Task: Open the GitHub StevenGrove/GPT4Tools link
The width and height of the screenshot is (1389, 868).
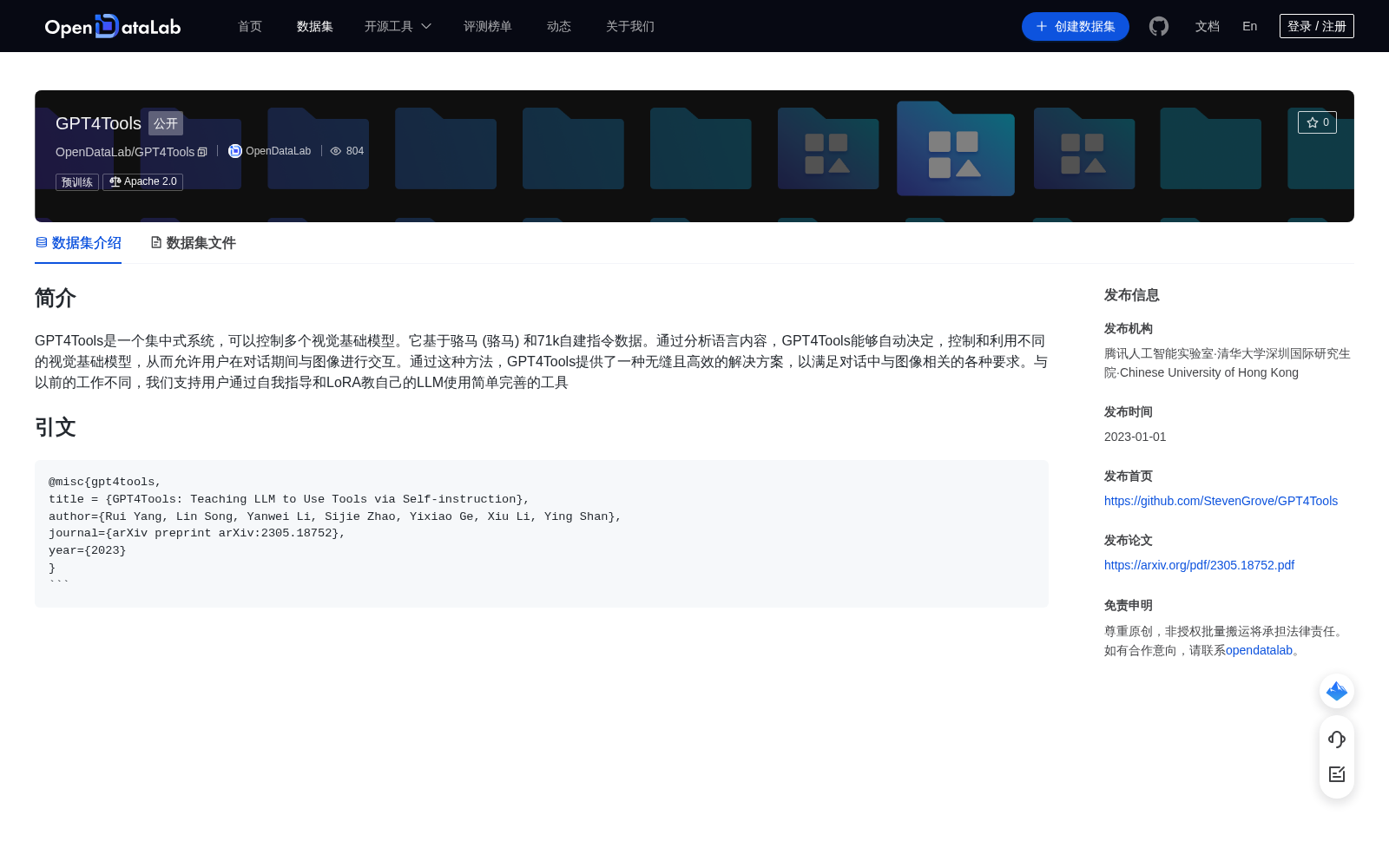Action: pyautogui.click(x=1221, y=501)
